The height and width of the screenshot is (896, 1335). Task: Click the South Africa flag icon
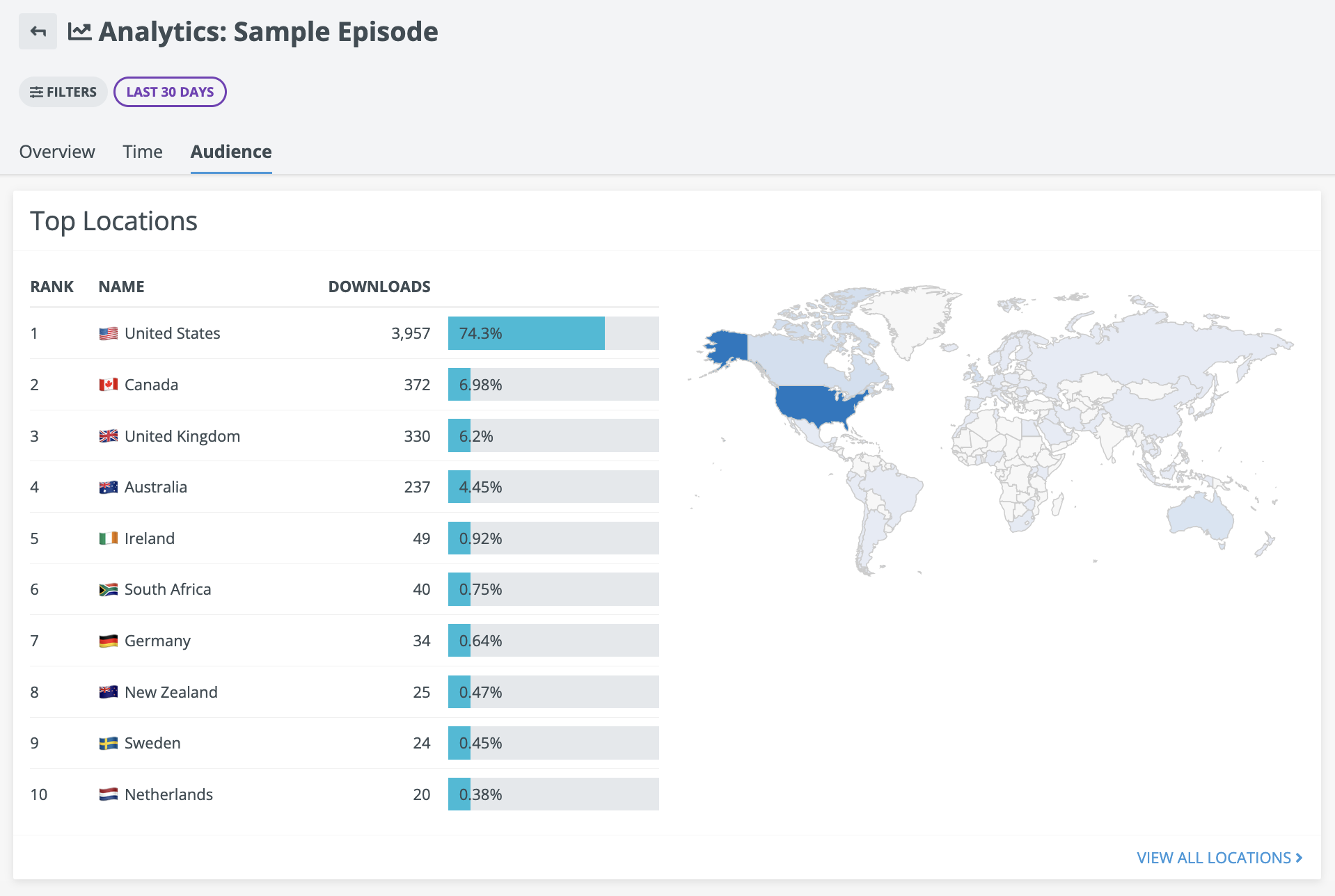pos(108,590)
